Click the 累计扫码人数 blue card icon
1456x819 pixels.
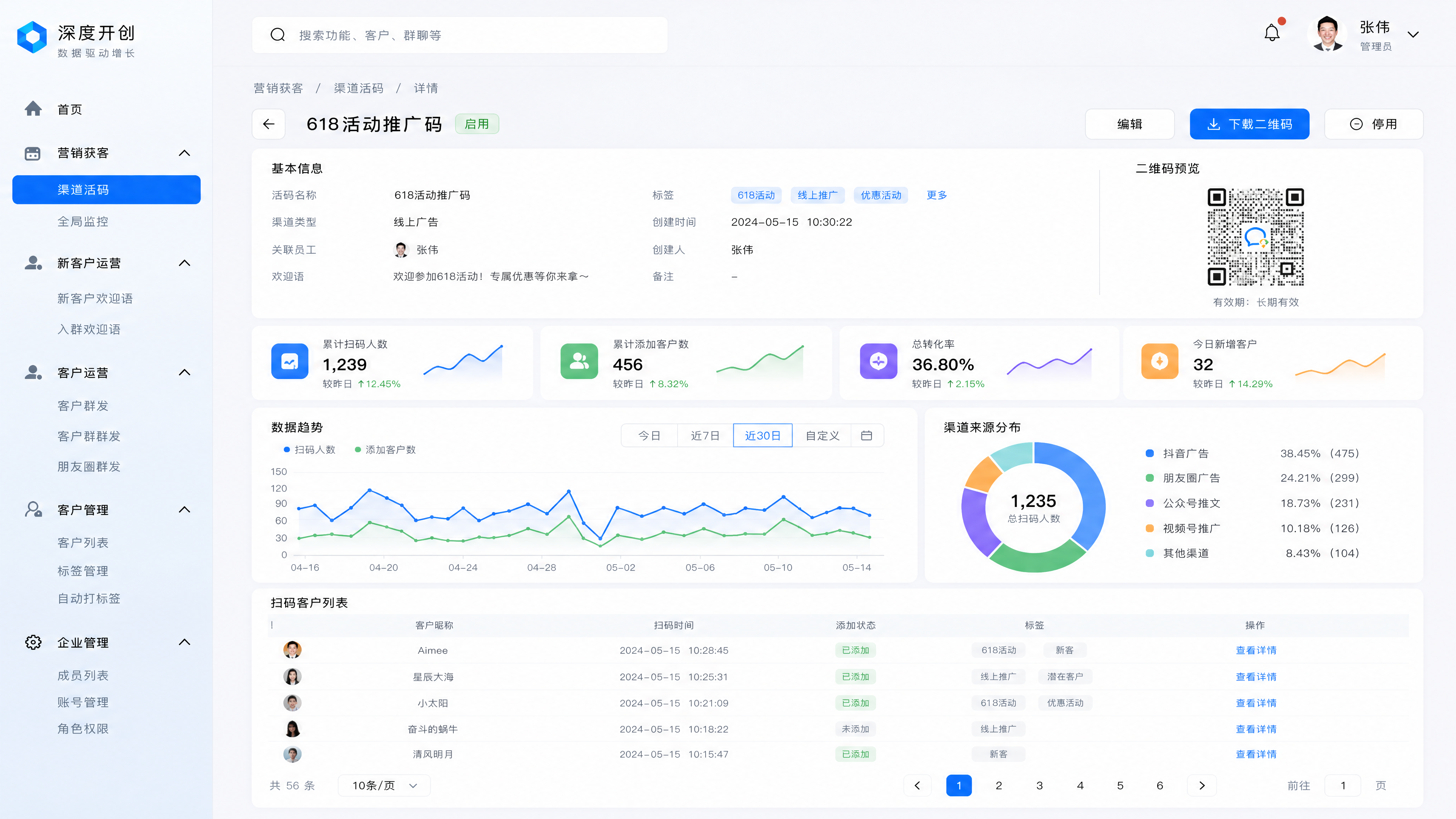click(x=290, y=361)
